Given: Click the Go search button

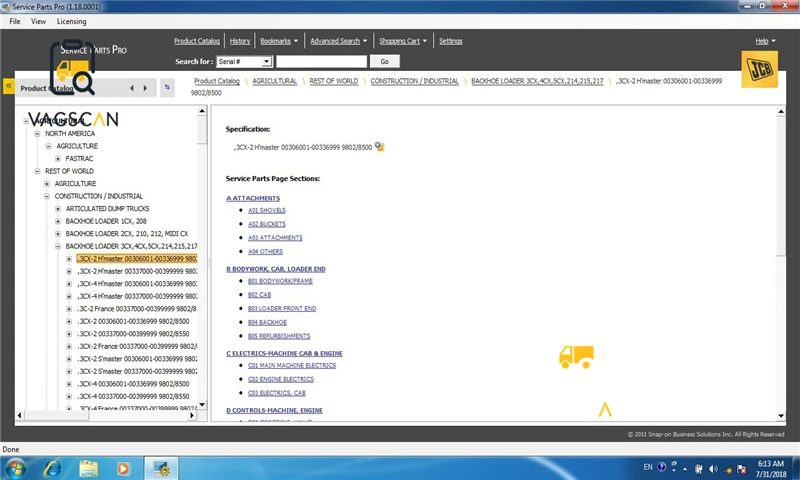Looking at the screenshot, I should click(x=384, y=61).
